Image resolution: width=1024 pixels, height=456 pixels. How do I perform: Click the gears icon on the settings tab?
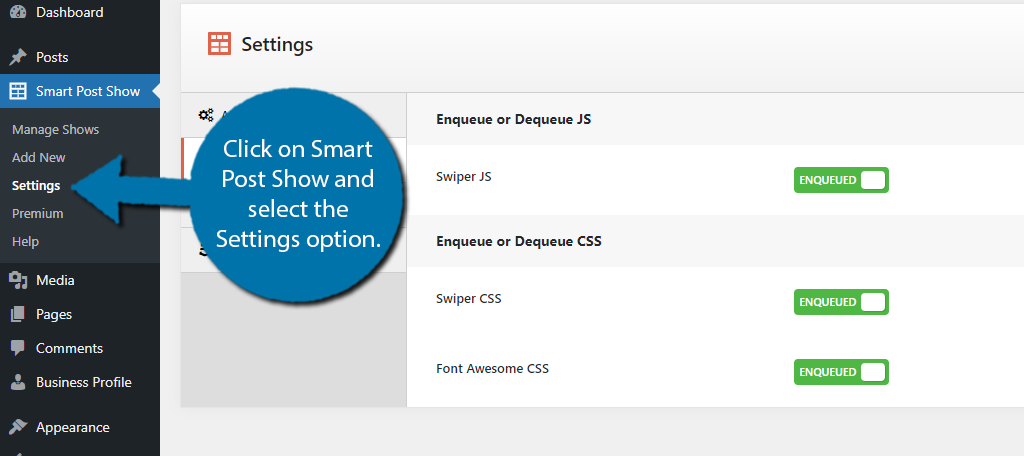pyautogui.click(x=206, y=116)
